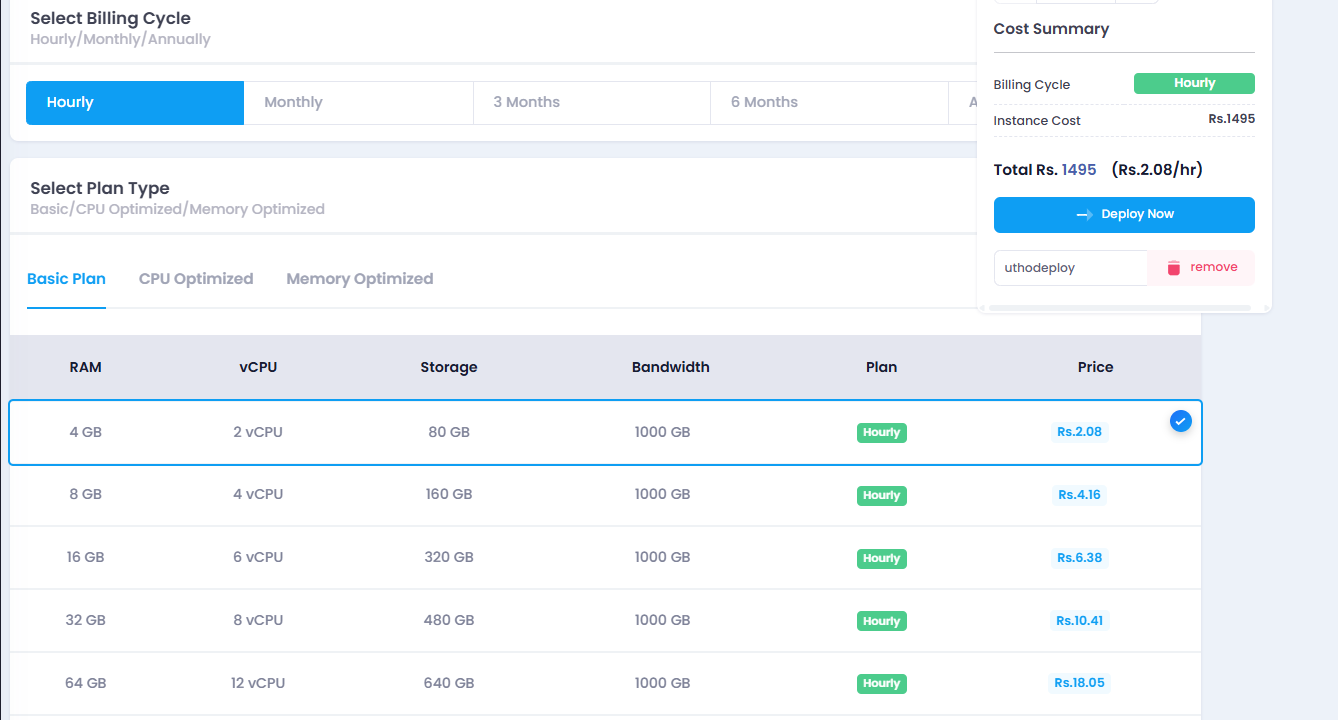Image resolution: width=1338 pixels, height=720 pixels.
Task: Click the 1000 GB bandwidth in the 64 GB row
Action: (662, 683)
